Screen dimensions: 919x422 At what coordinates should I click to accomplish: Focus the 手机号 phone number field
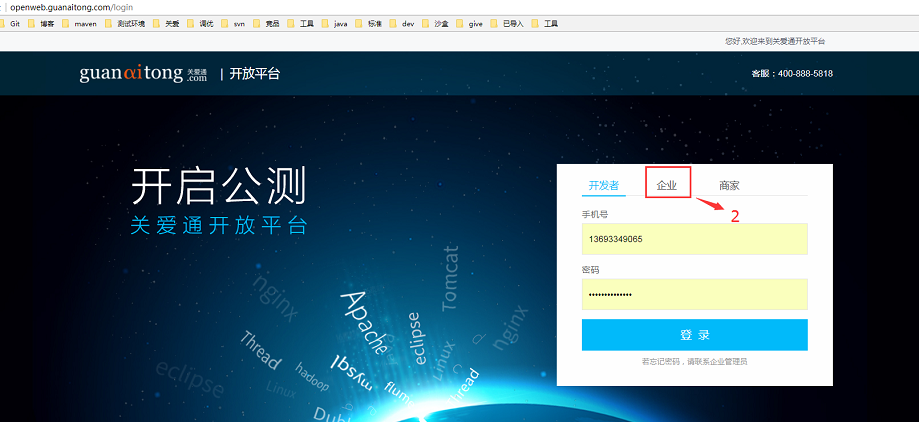695,239
